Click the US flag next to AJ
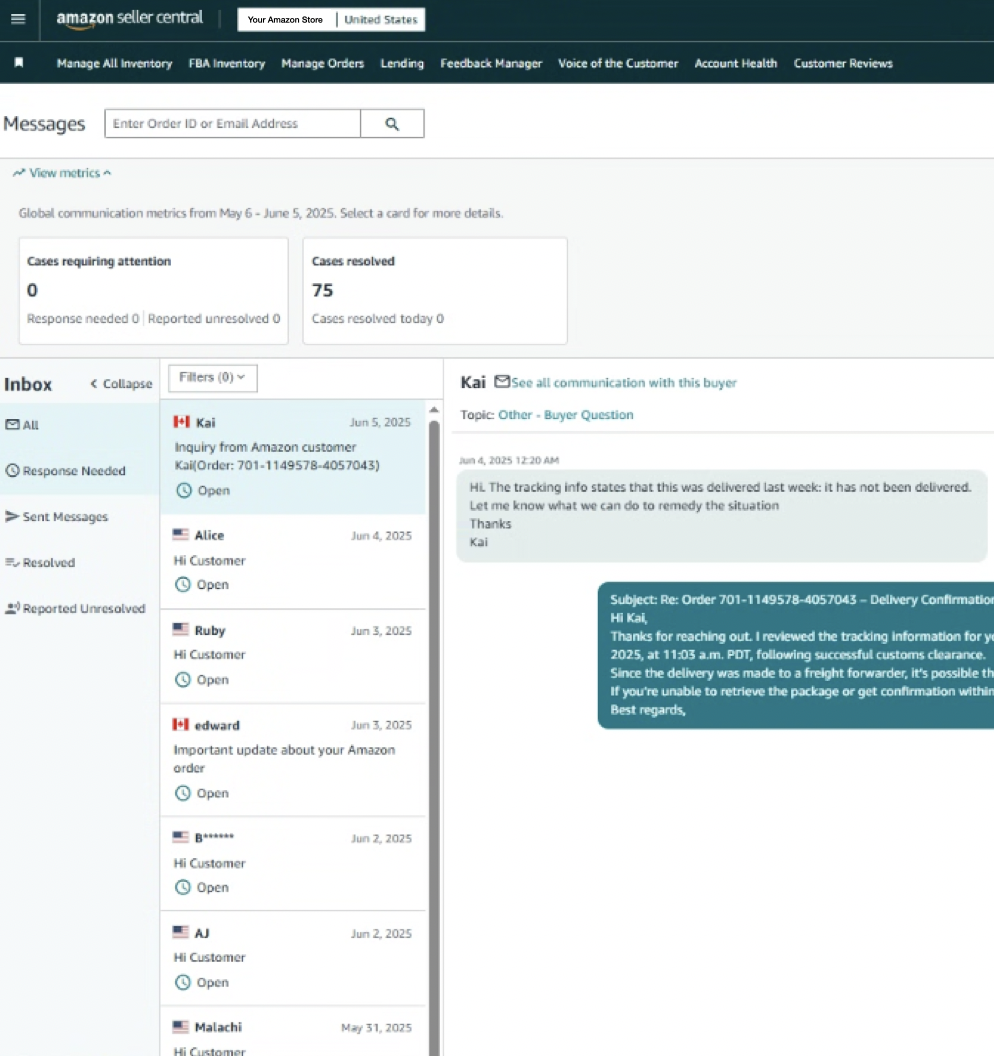The width and height of the screenshot is (994, 1056). 180,931
